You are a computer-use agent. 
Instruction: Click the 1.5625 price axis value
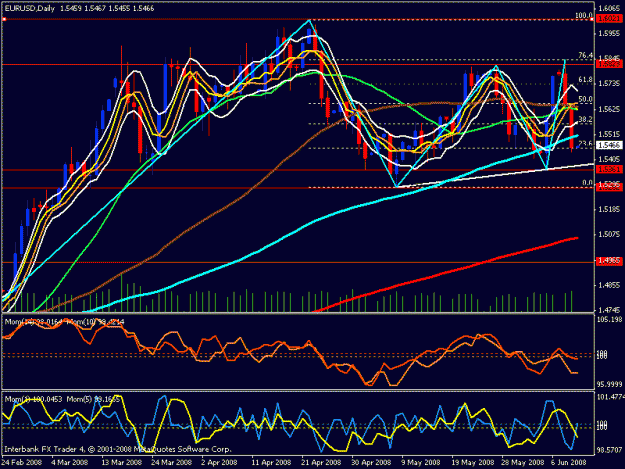609,109
